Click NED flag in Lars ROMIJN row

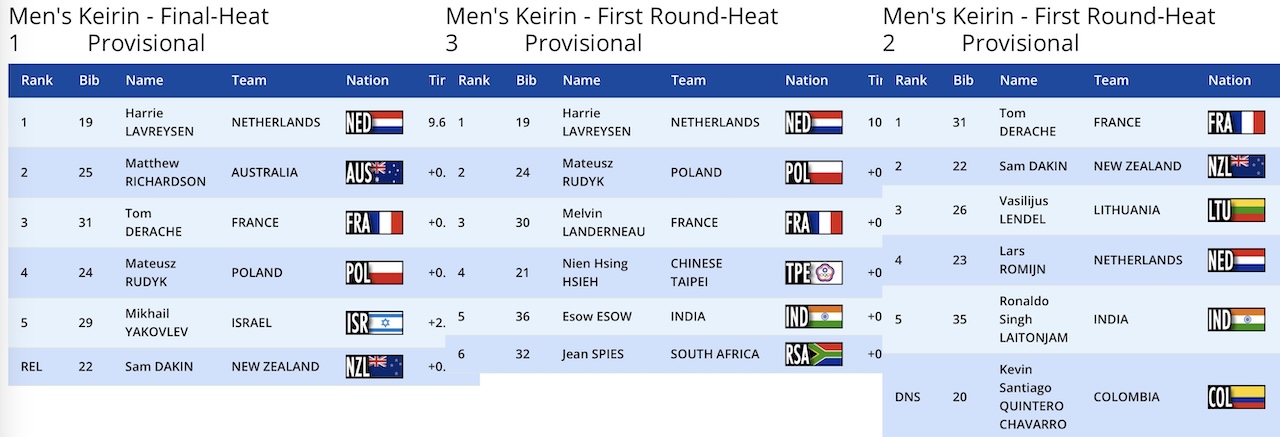pos(1237,260)
